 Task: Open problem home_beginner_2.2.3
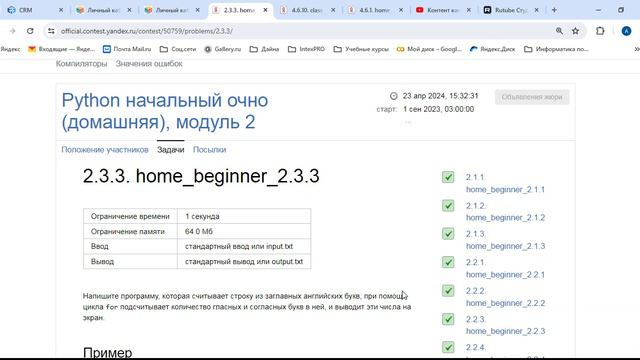[505, 325]
